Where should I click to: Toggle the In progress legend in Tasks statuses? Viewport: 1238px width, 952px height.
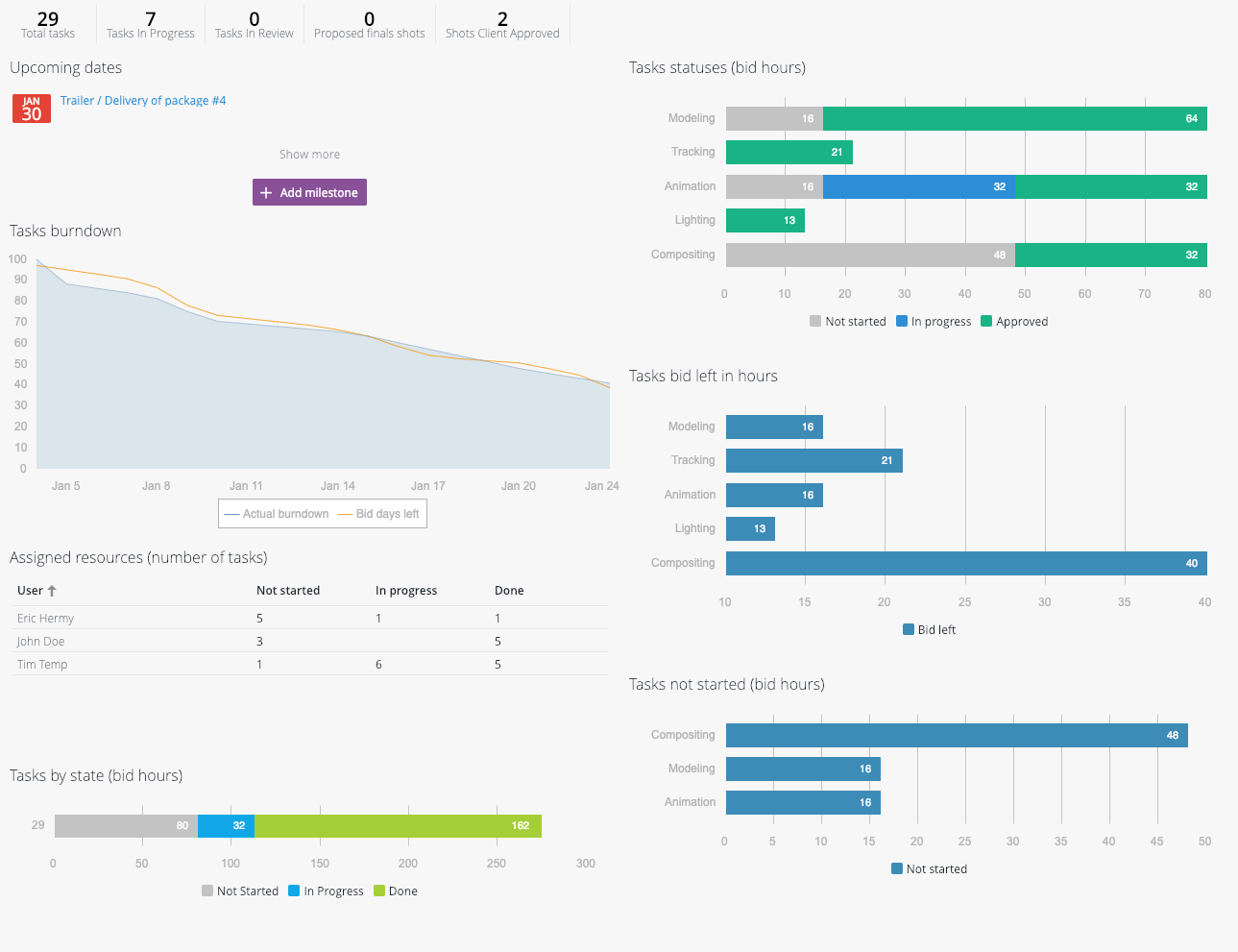pyautogui.click(x=934, y=322)
